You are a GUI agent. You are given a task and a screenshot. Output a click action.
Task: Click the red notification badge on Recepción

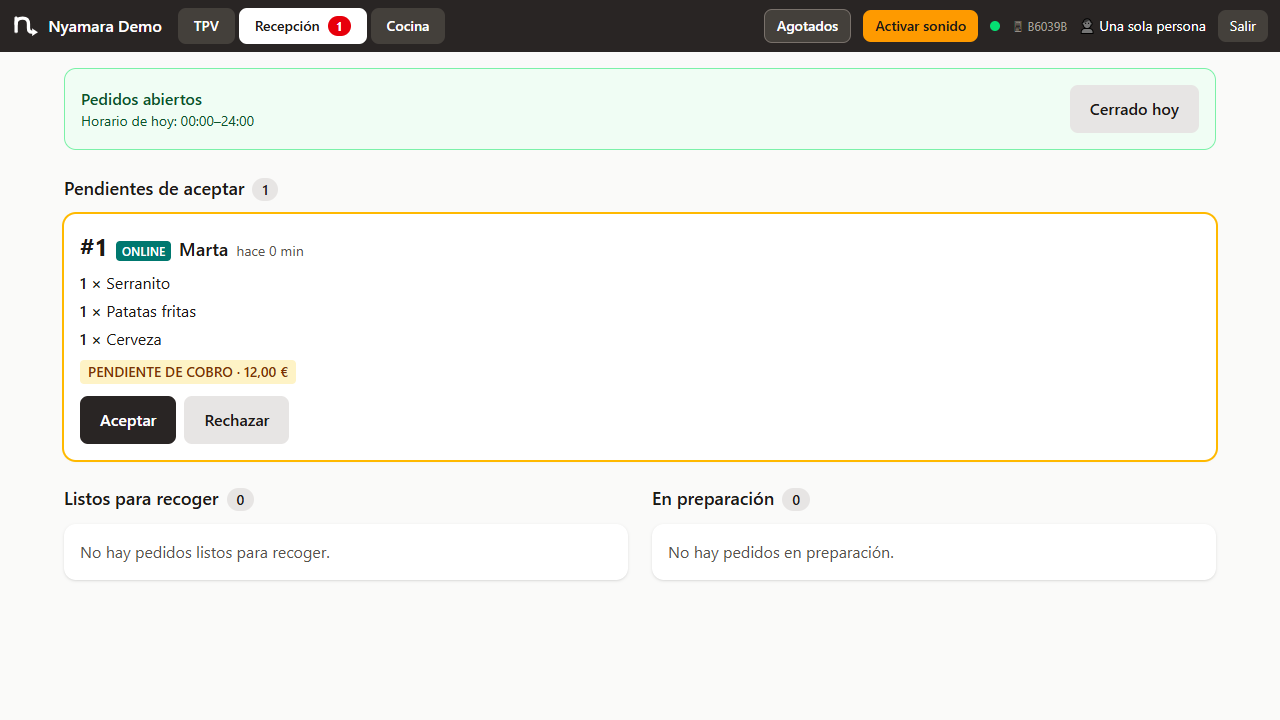pyautogui.click(x=339, y=26)
